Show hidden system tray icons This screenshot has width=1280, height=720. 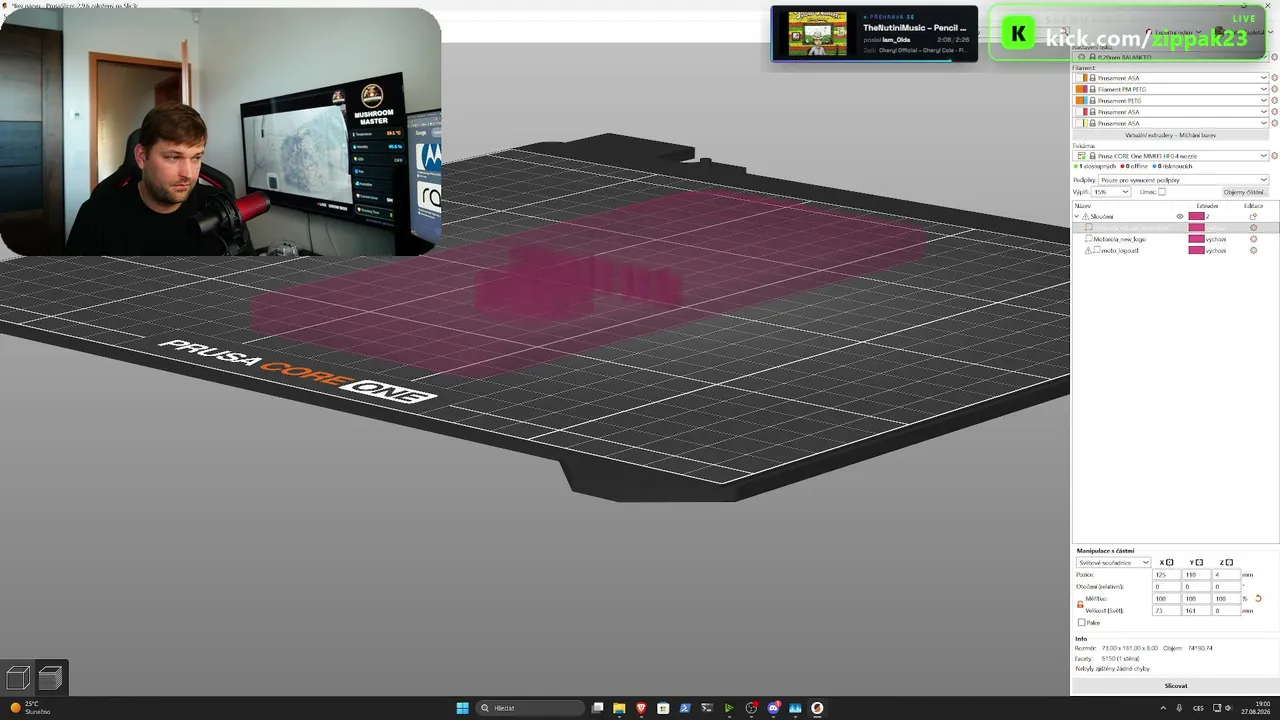pos(1162,708)
